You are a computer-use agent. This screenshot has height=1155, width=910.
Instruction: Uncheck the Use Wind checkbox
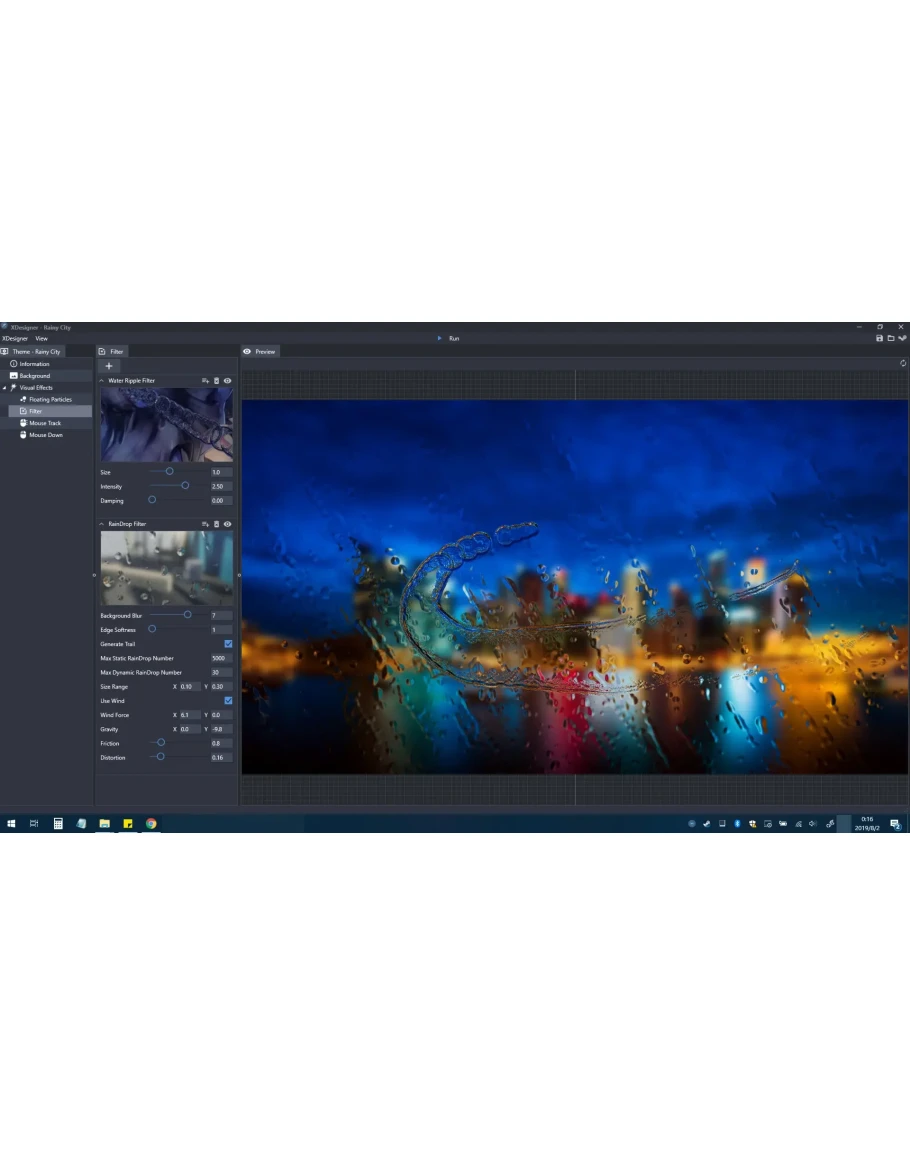coord(228,701)
